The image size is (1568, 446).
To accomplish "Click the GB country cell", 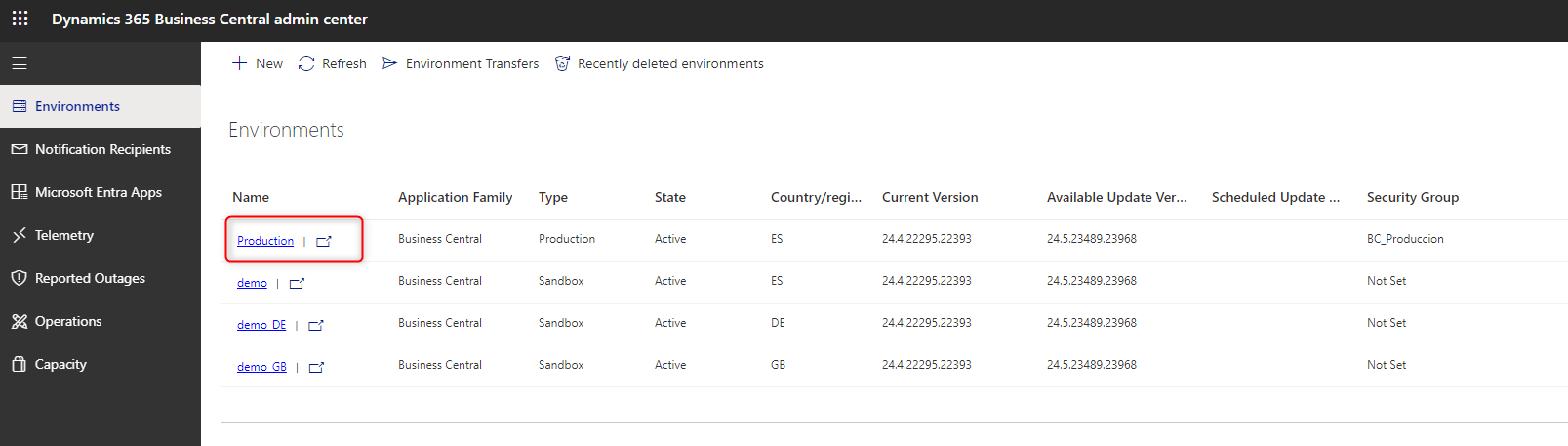I will [778, 365].
